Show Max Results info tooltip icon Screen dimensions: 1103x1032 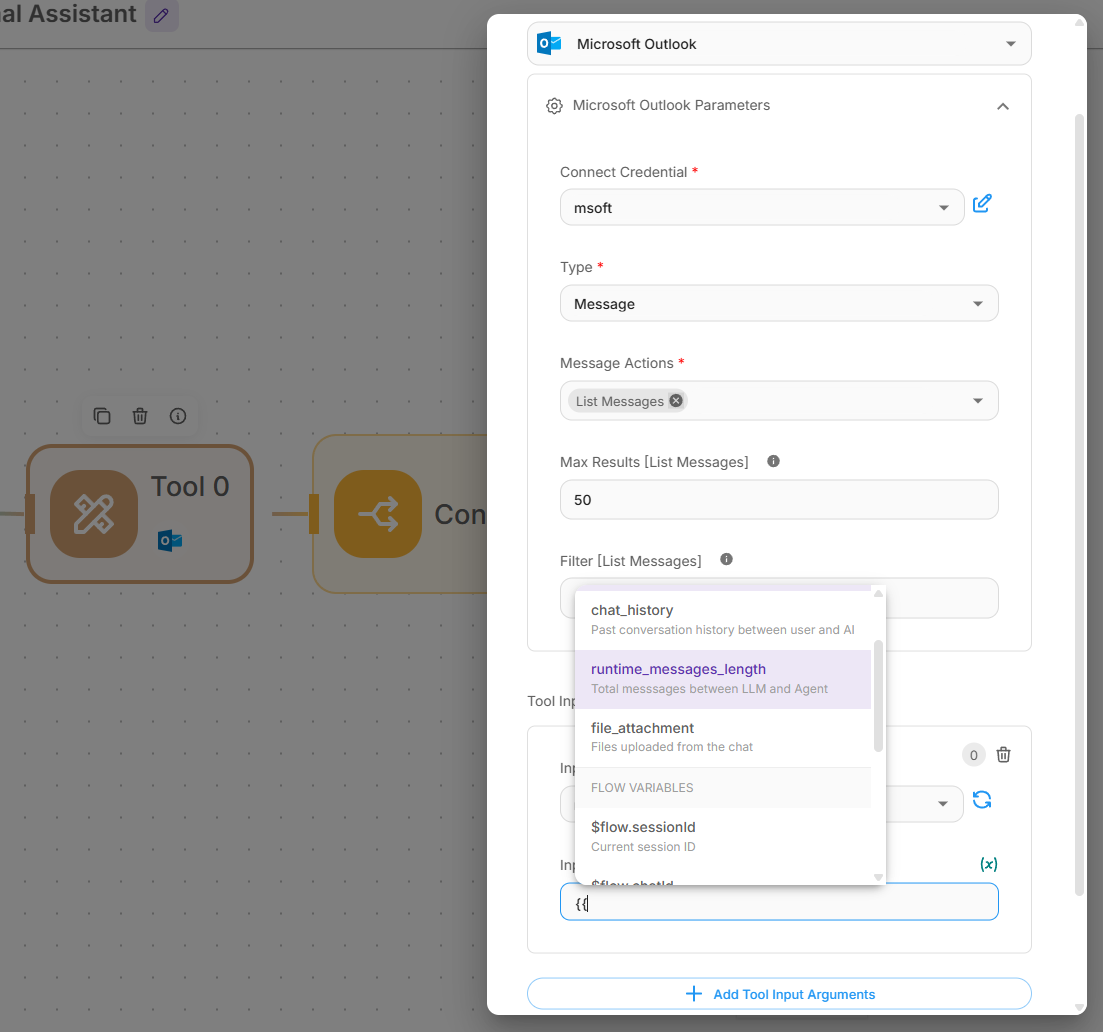(x=773, y=462)
